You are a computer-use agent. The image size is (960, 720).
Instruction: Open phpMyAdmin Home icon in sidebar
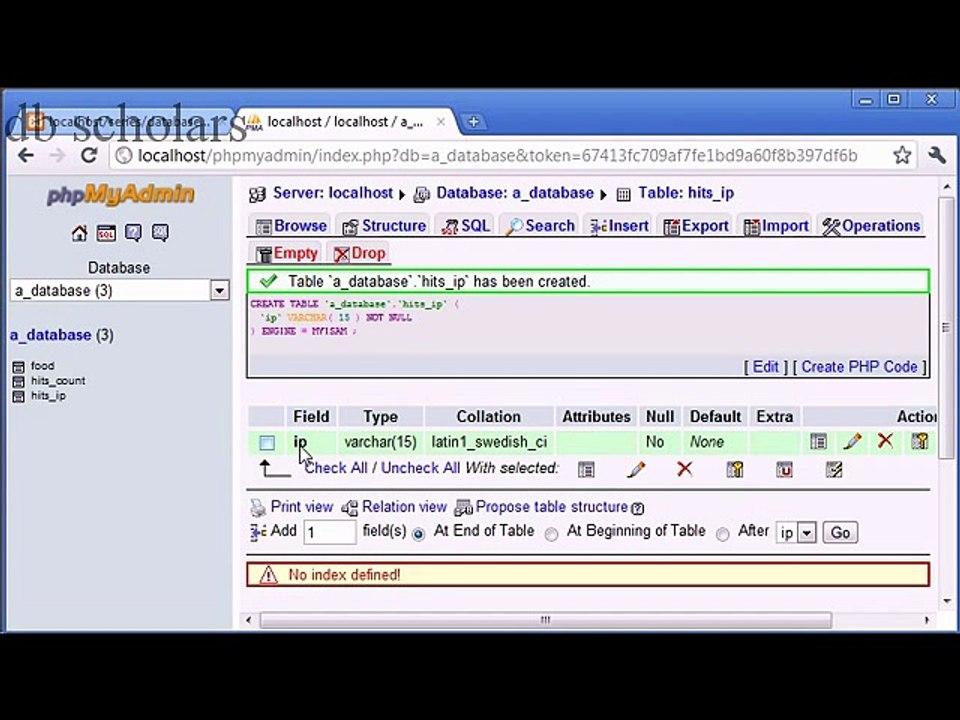click(80, 233)
